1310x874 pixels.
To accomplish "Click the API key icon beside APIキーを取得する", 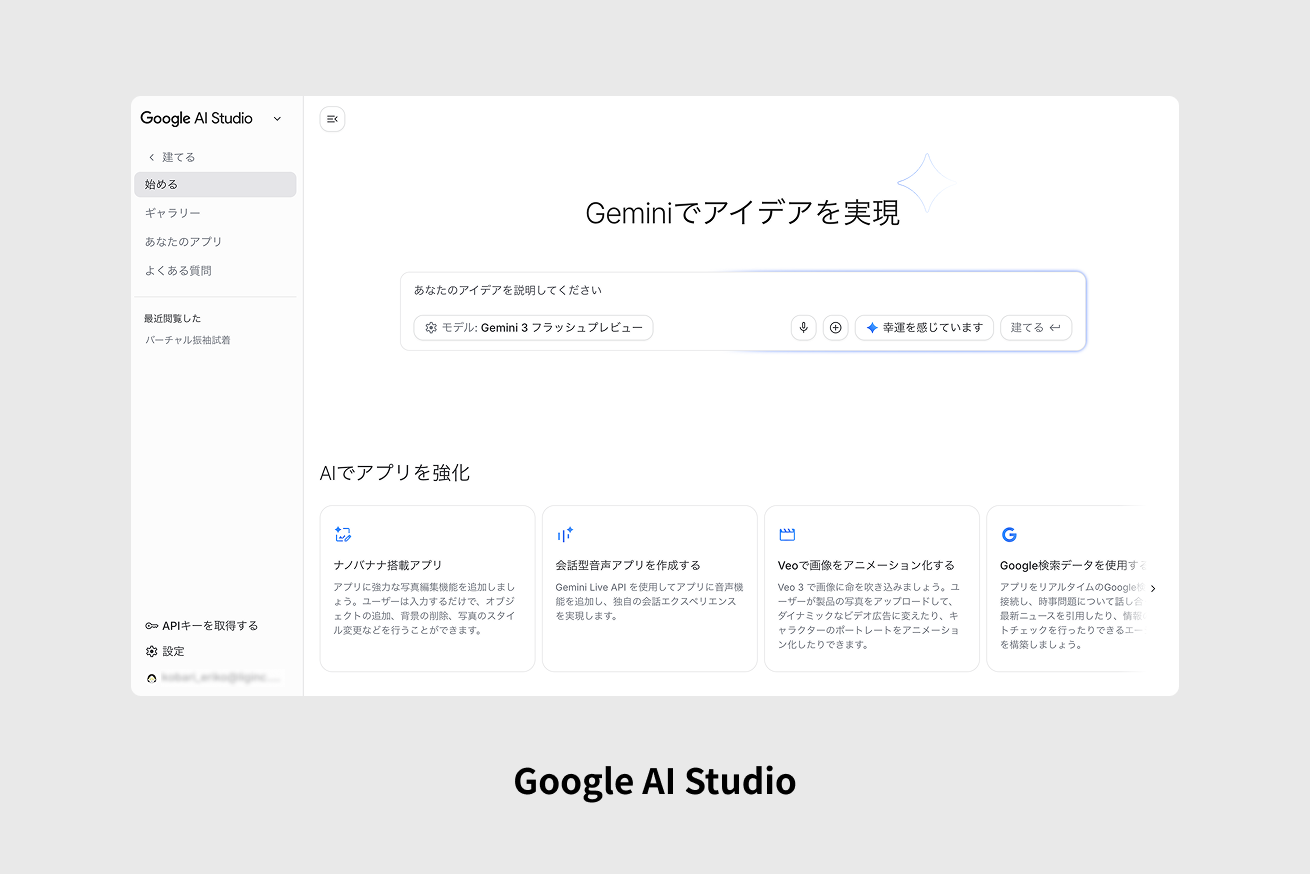I will tap(150, 625).
